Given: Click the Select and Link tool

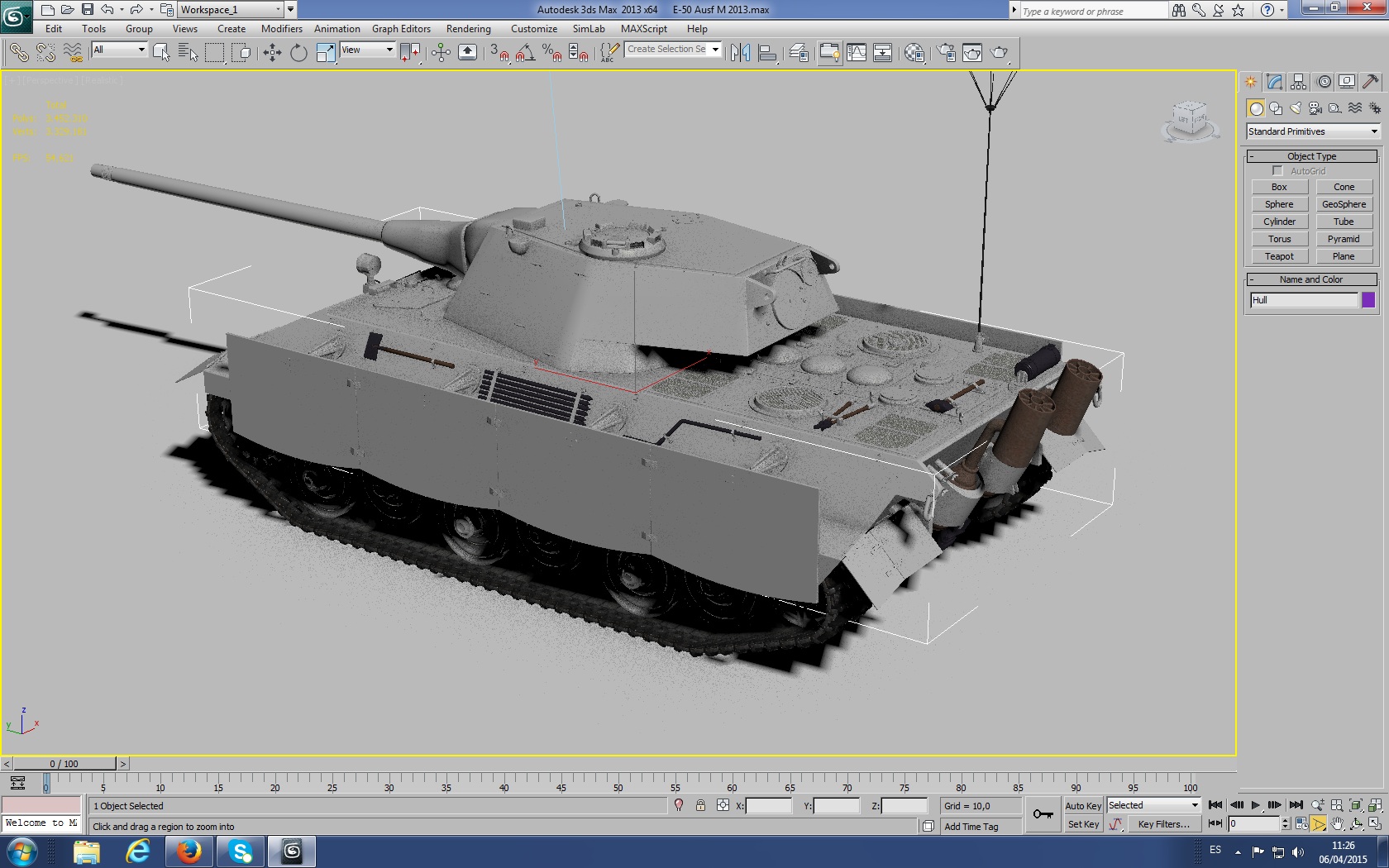Looking at the screenshot, I should tap(18, 53).
